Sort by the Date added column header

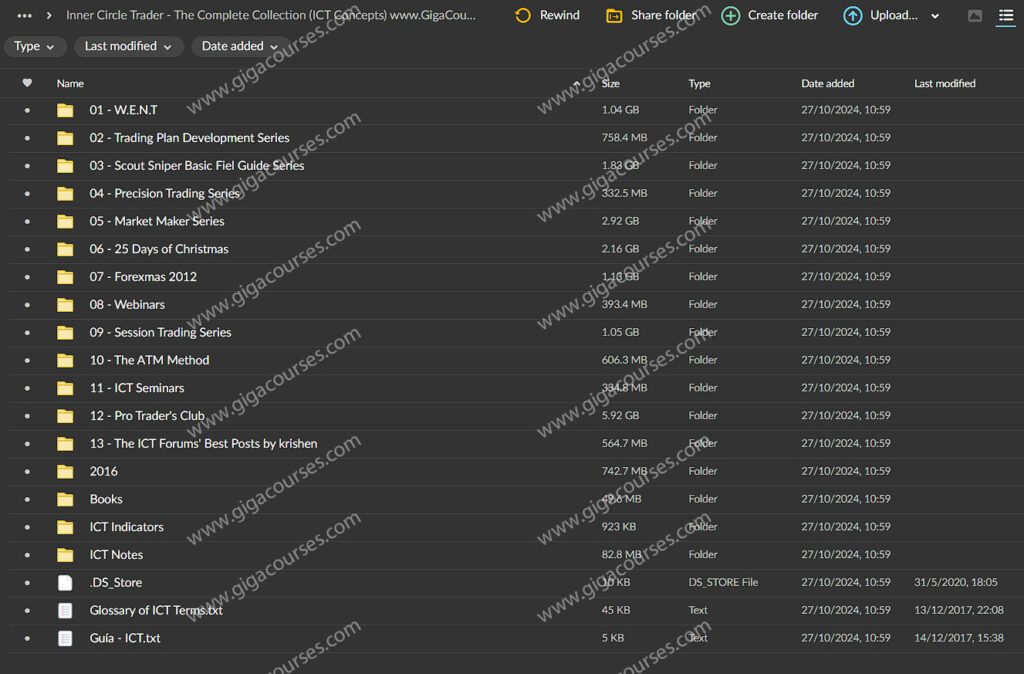tap(827, 83)
